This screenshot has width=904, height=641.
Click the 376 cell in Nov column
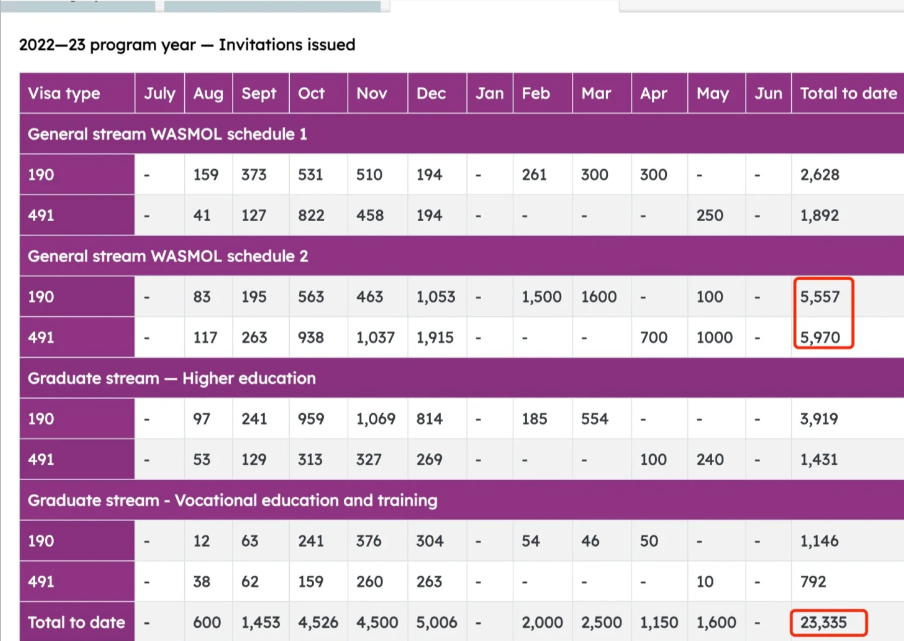(x=378, y=541)
